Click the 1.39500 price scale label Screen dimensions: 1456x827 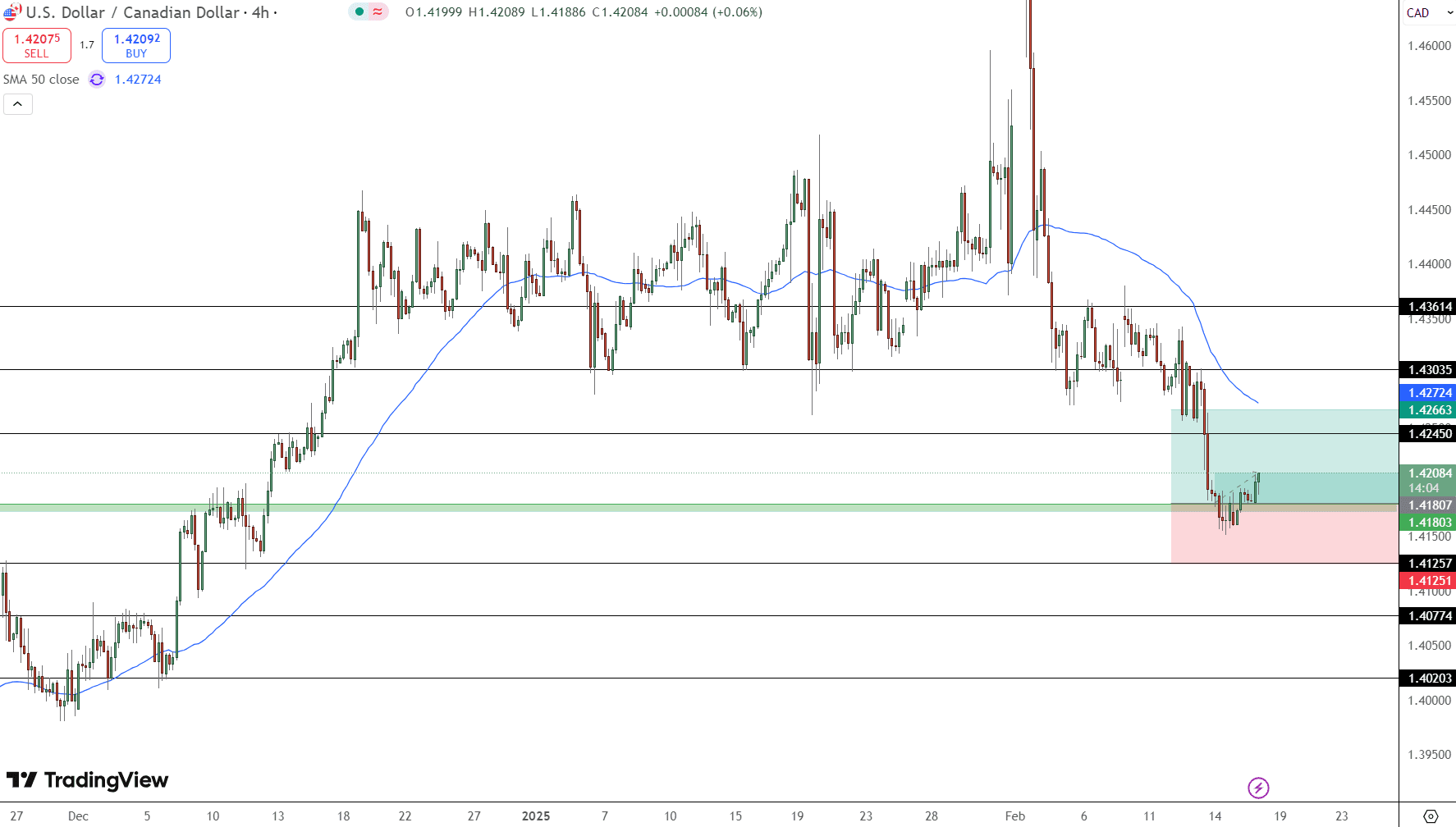pyautogui.click(x=1429, y=755)
